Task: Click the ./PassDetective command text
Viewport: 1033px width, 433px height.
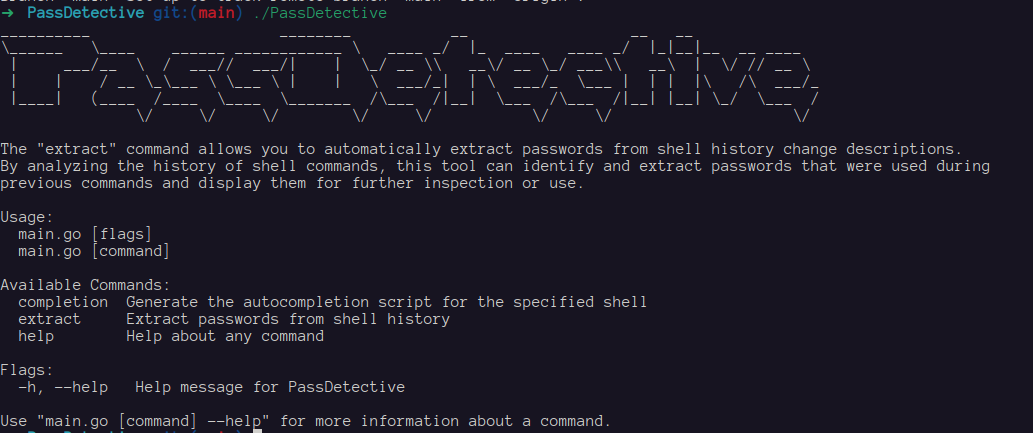Action: pyautogui.click(x=320, y=13)
